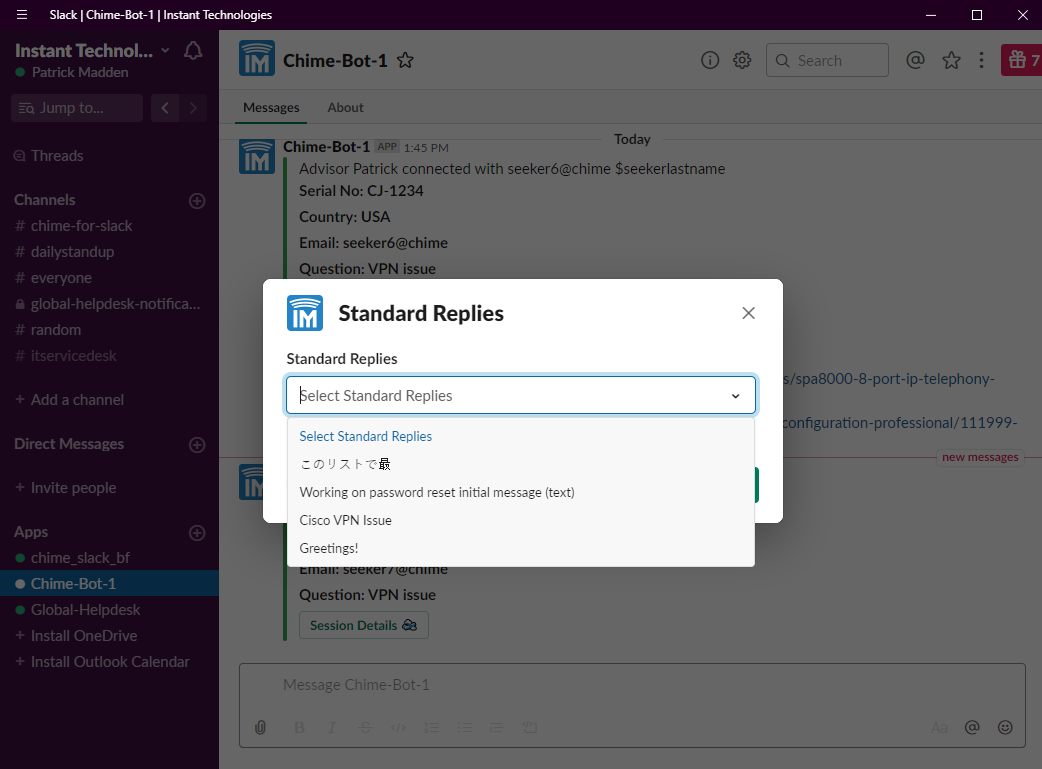Click the Channels section header
Viewport: 1042px width, 769px height.
(45, 200)
